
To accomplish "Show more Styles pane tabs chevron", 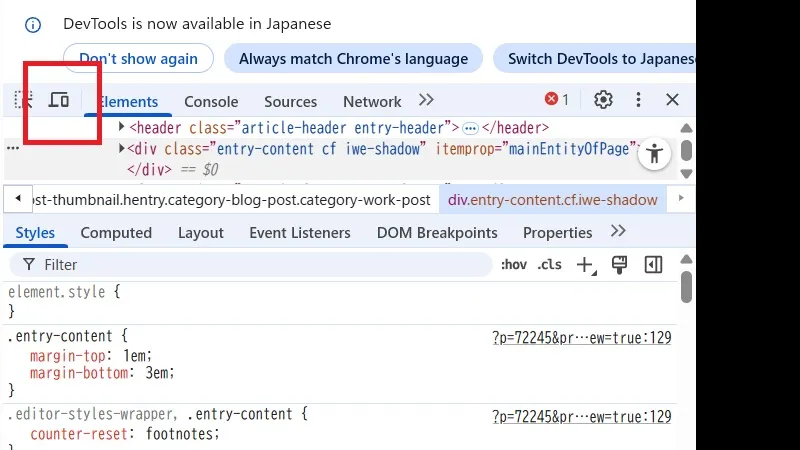I will tap(618, 231).
